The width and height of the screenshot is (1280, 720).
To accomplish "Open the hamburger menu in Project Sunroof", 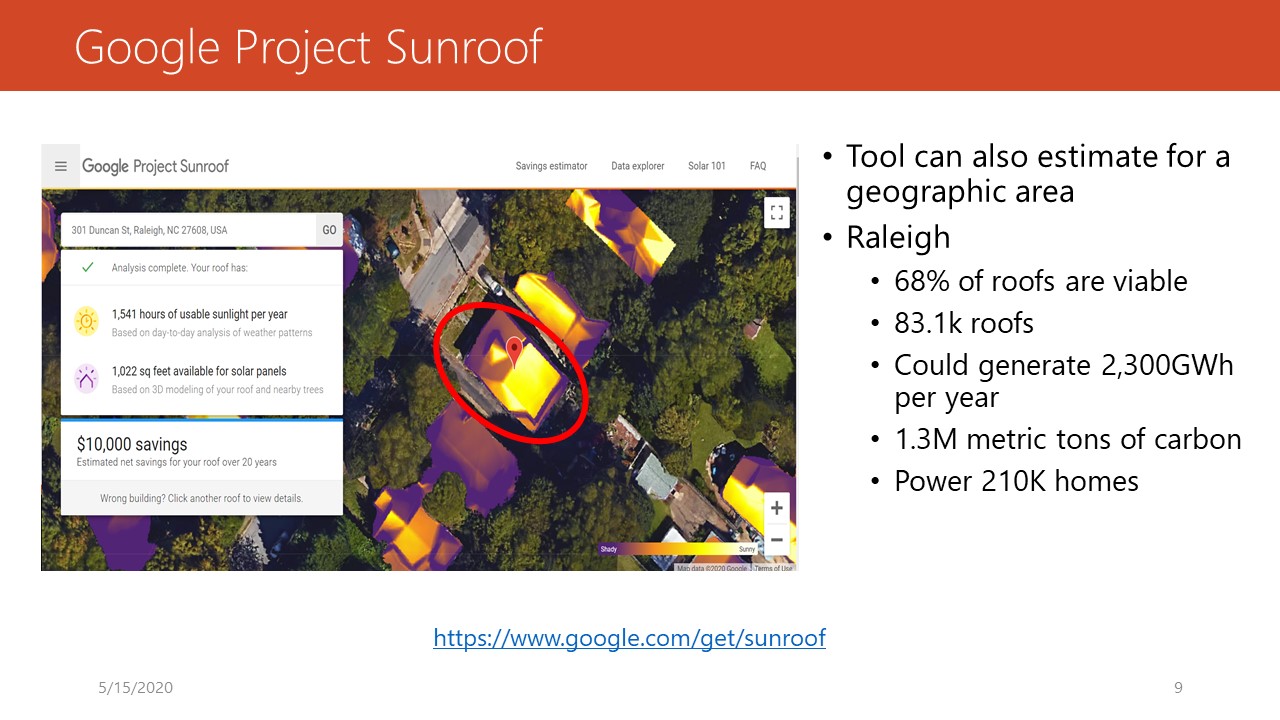I will point(61,167).
